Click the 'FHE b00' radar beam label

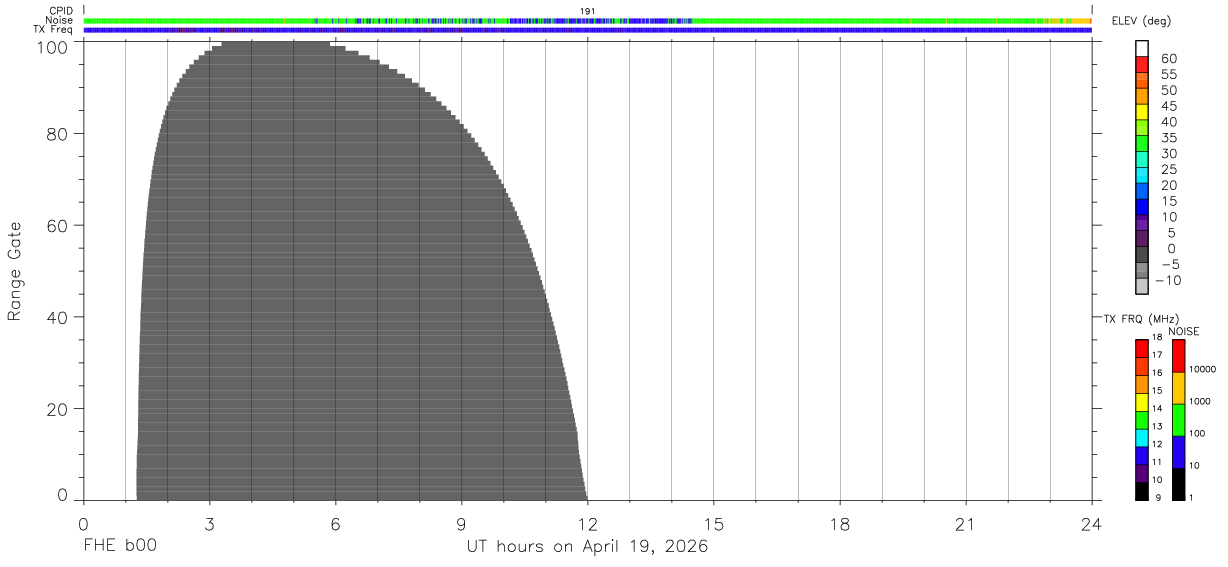(x=120, y=547)
